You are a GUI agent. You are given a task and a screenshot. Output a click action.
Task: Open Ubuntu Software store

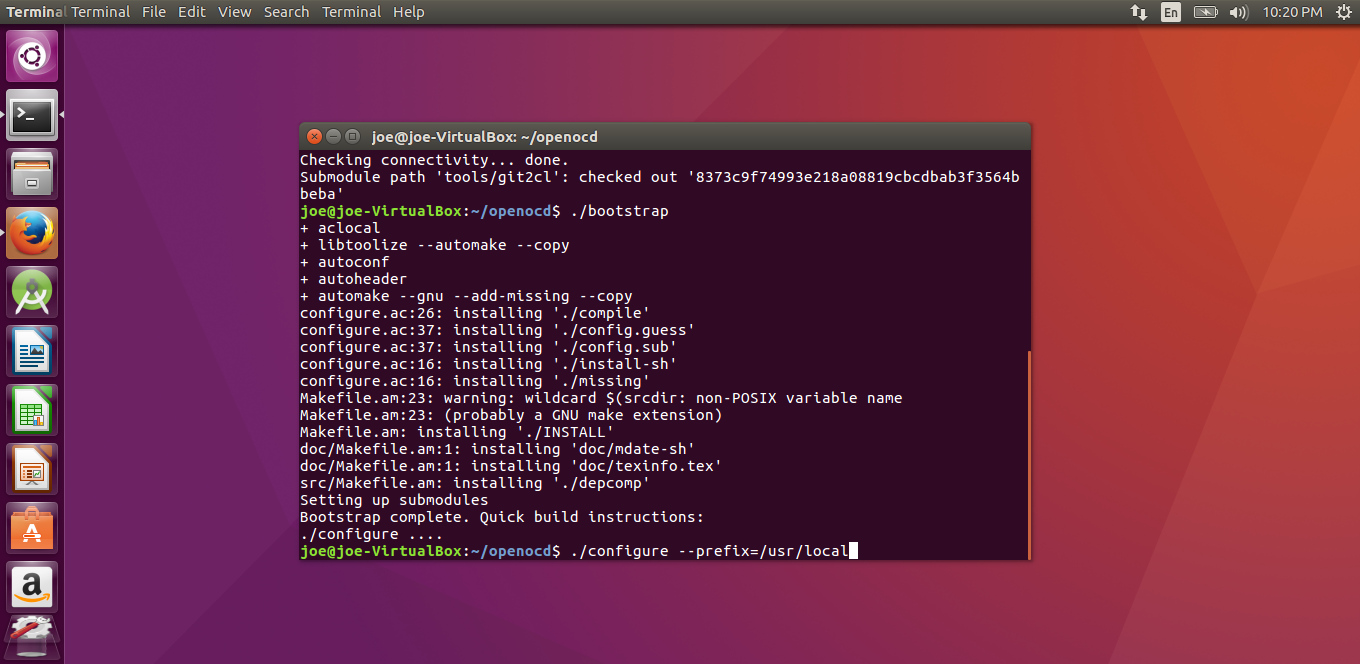click(x=33, y=529)
